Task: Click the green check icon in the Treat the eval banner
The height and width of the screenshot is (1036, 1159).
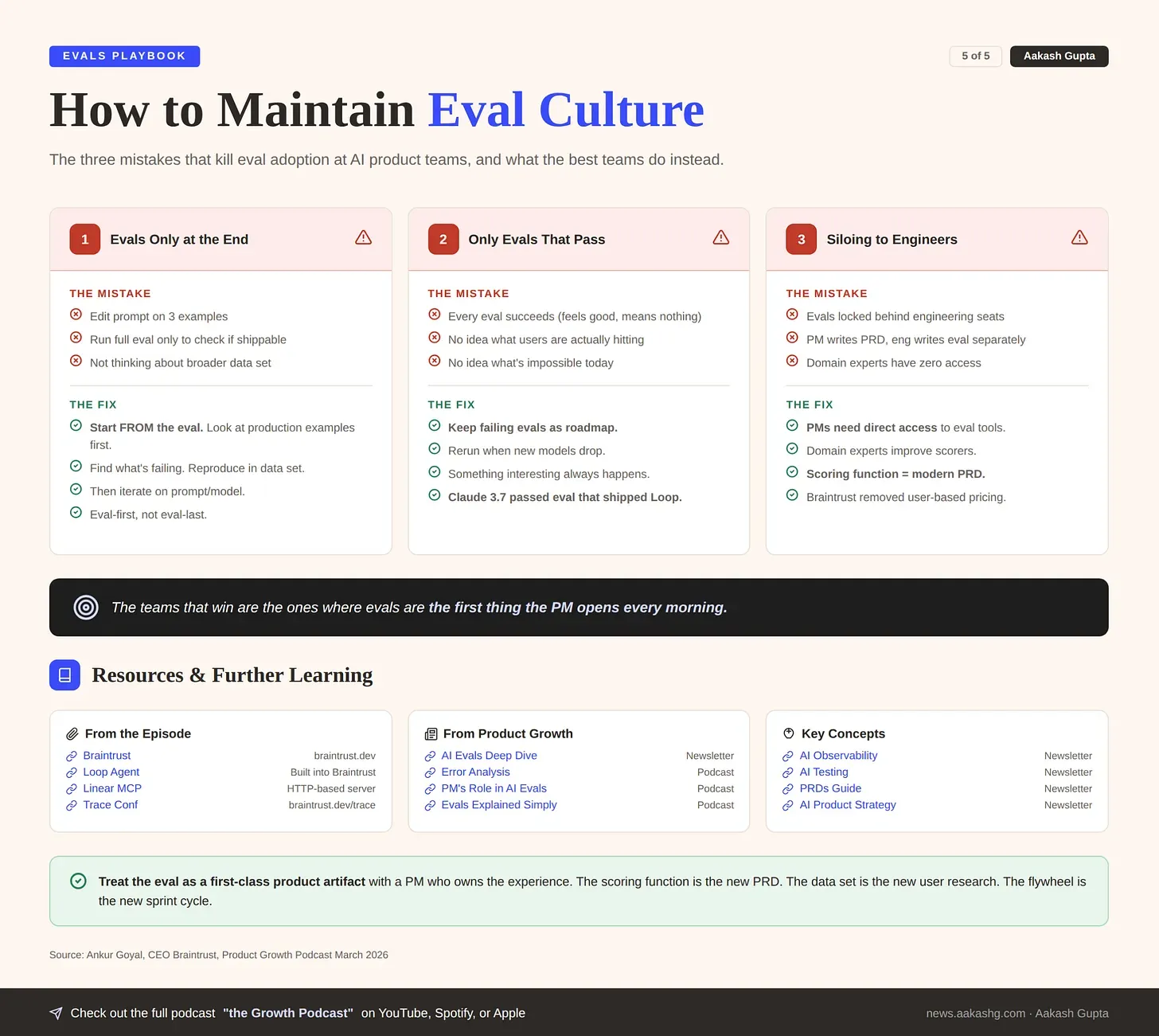Action: (x=78, y=881)
